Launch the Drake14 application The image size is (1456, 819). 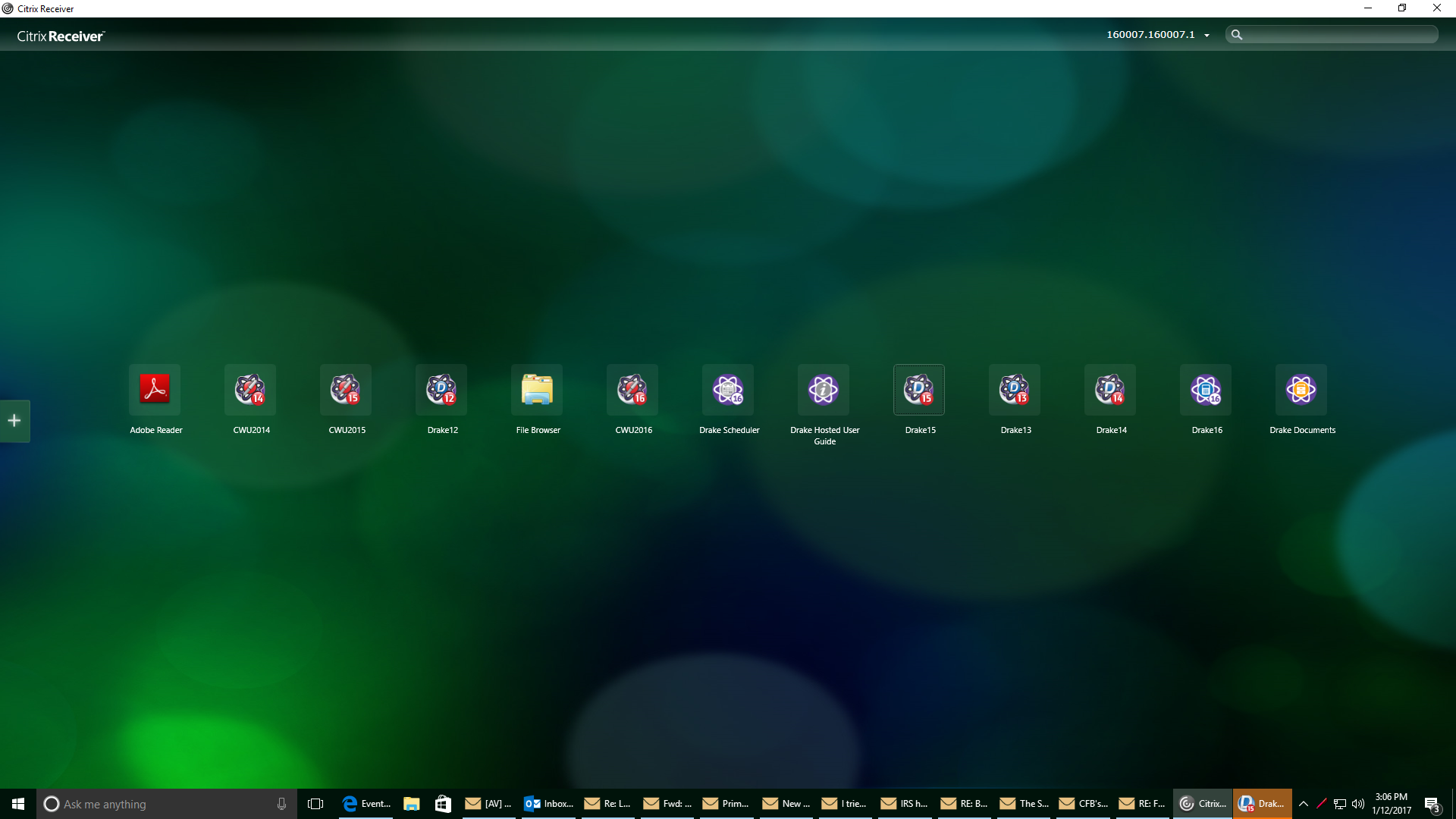click(x=1111, y=390)
